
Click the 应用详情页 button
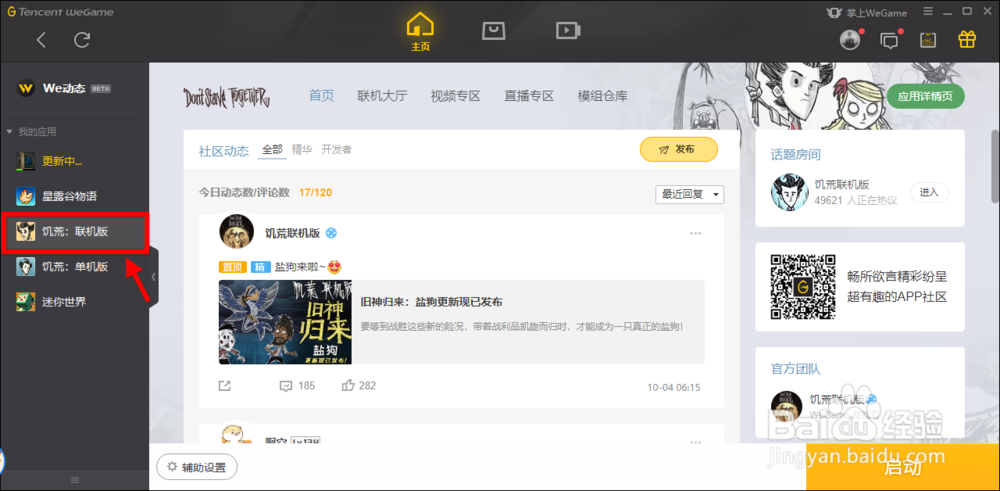925,96
